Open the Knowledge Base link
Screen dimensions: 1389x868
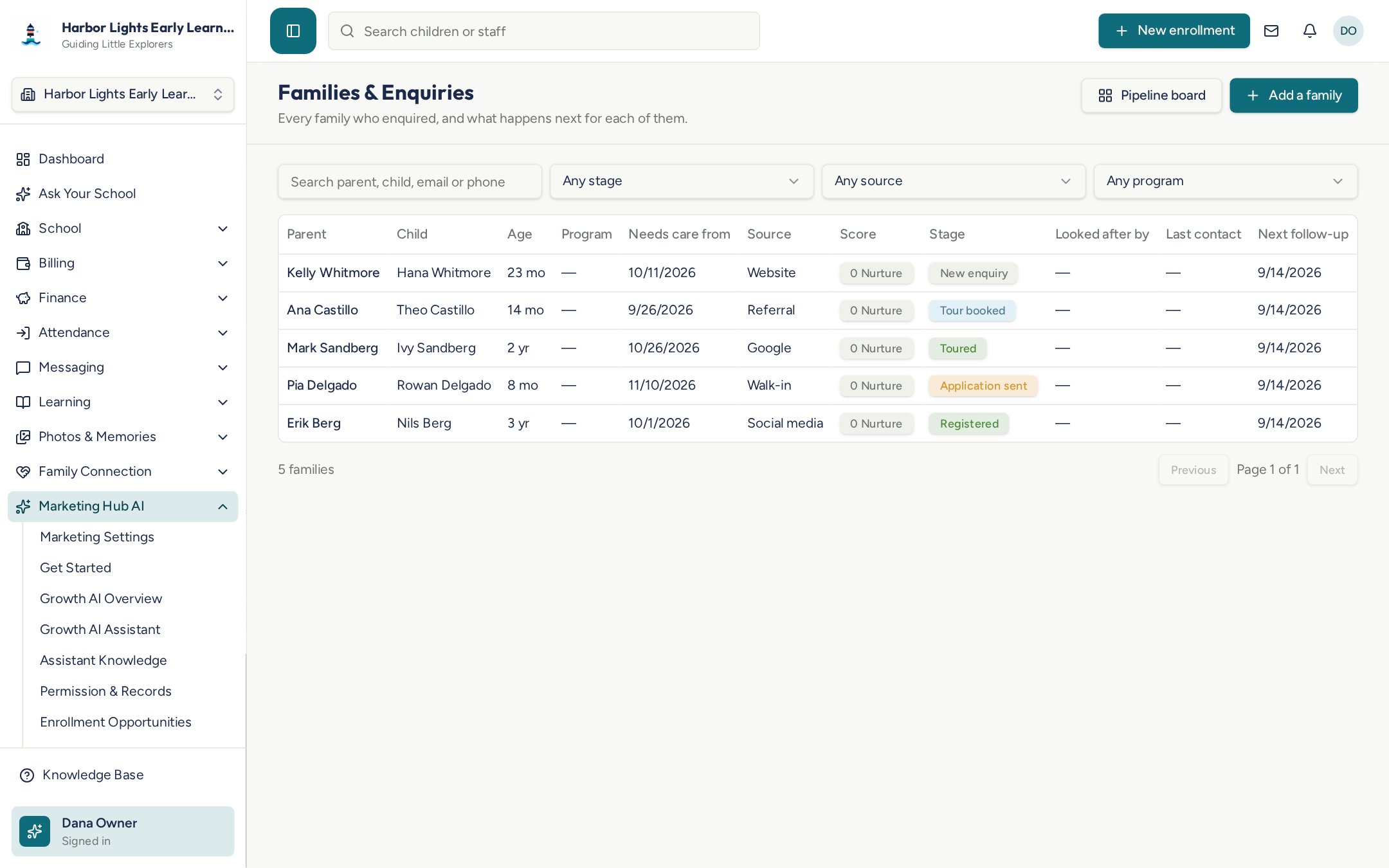(93, 775)
